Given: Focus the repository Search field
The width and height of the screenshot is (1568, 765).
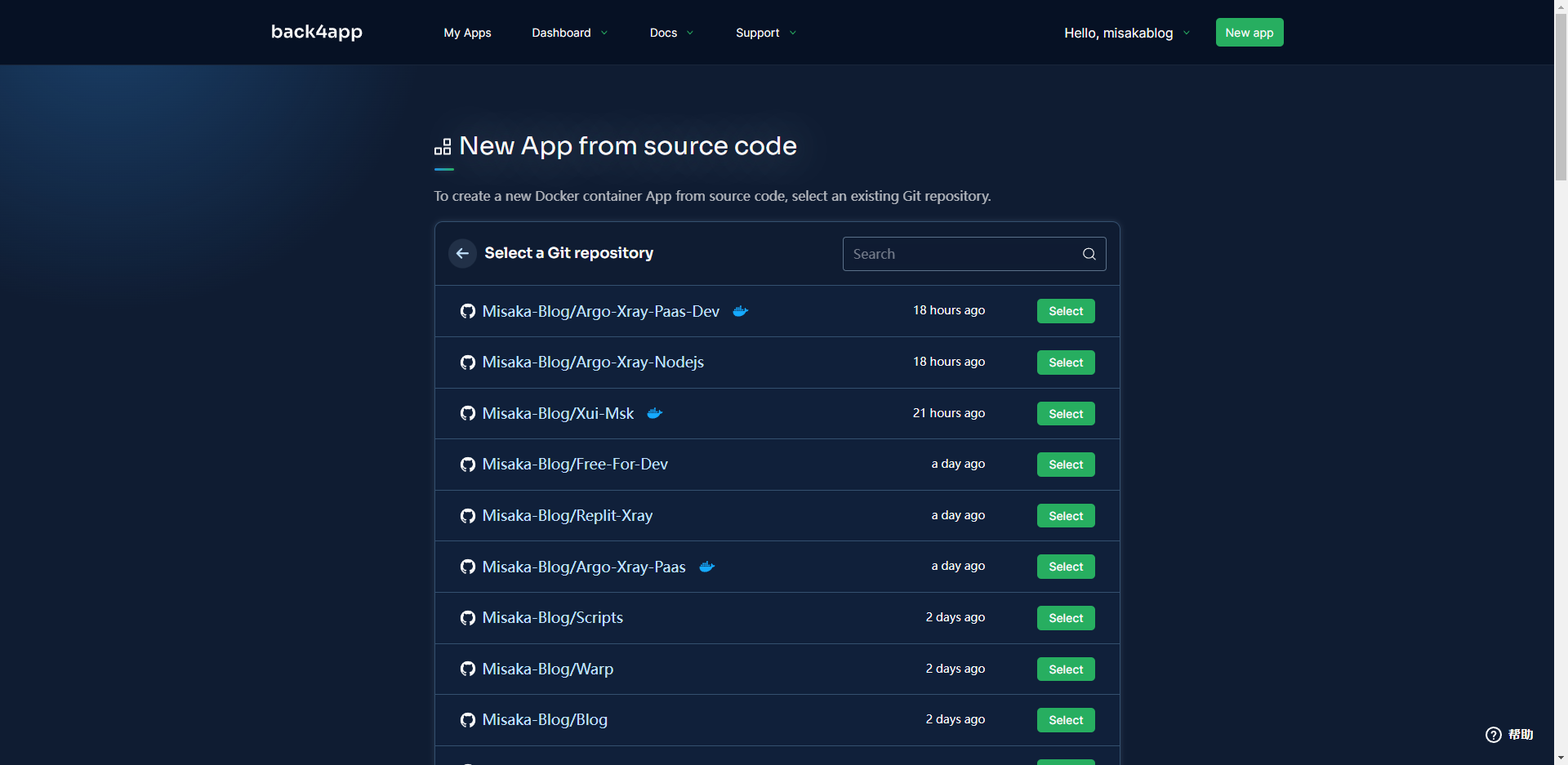Looking at the screenshot, I should coord(974,254).
